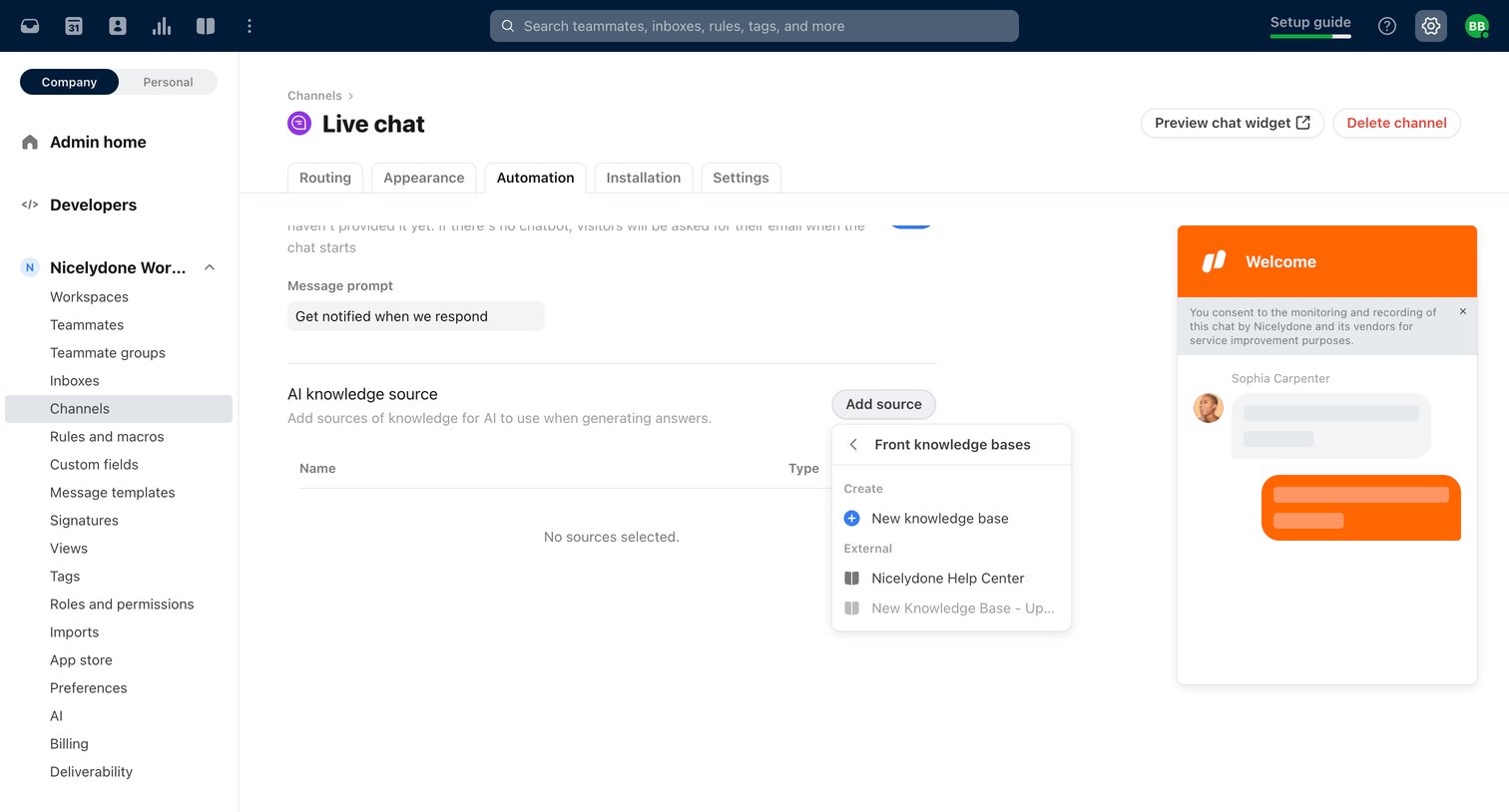Open Workspaces in sidebar
1509x812 pixels.
[89, 297]
